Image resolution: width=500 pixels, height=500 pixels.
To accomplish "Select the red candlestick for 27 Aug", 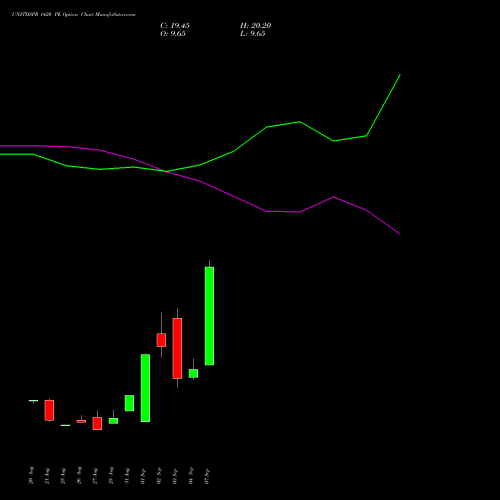I will point(97,423).
